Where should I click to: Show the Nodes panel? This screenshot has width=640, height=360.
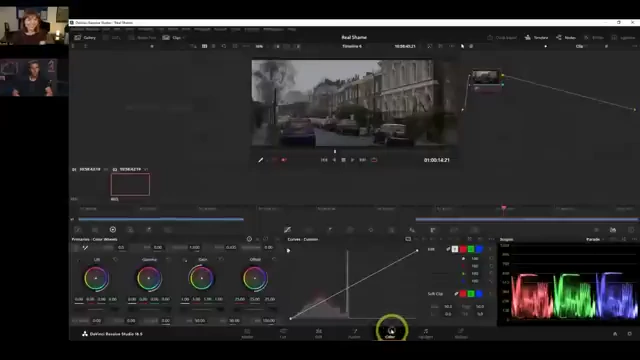(x=566, y=38)
